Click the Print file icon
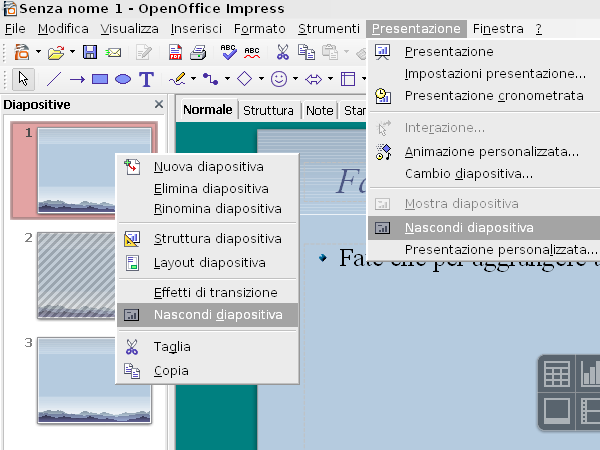 click(198, 52)
